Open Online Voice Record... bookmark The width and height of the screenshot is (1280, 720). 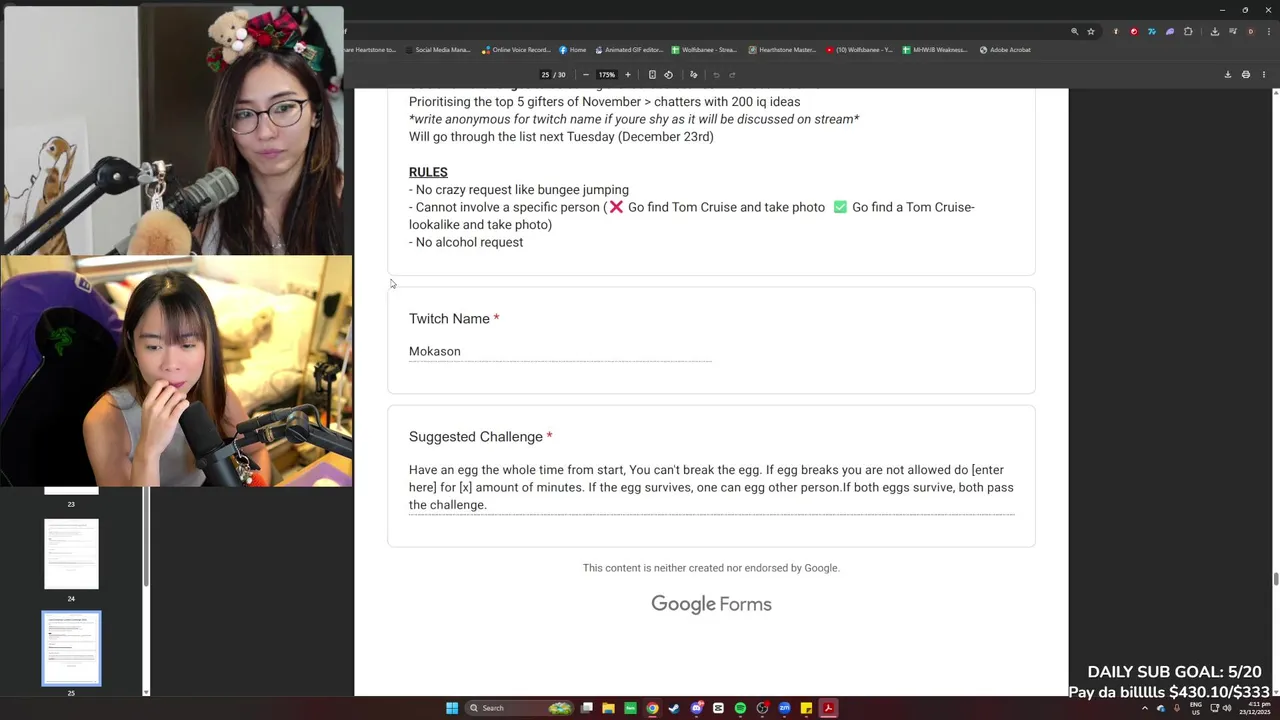point(516,50)
